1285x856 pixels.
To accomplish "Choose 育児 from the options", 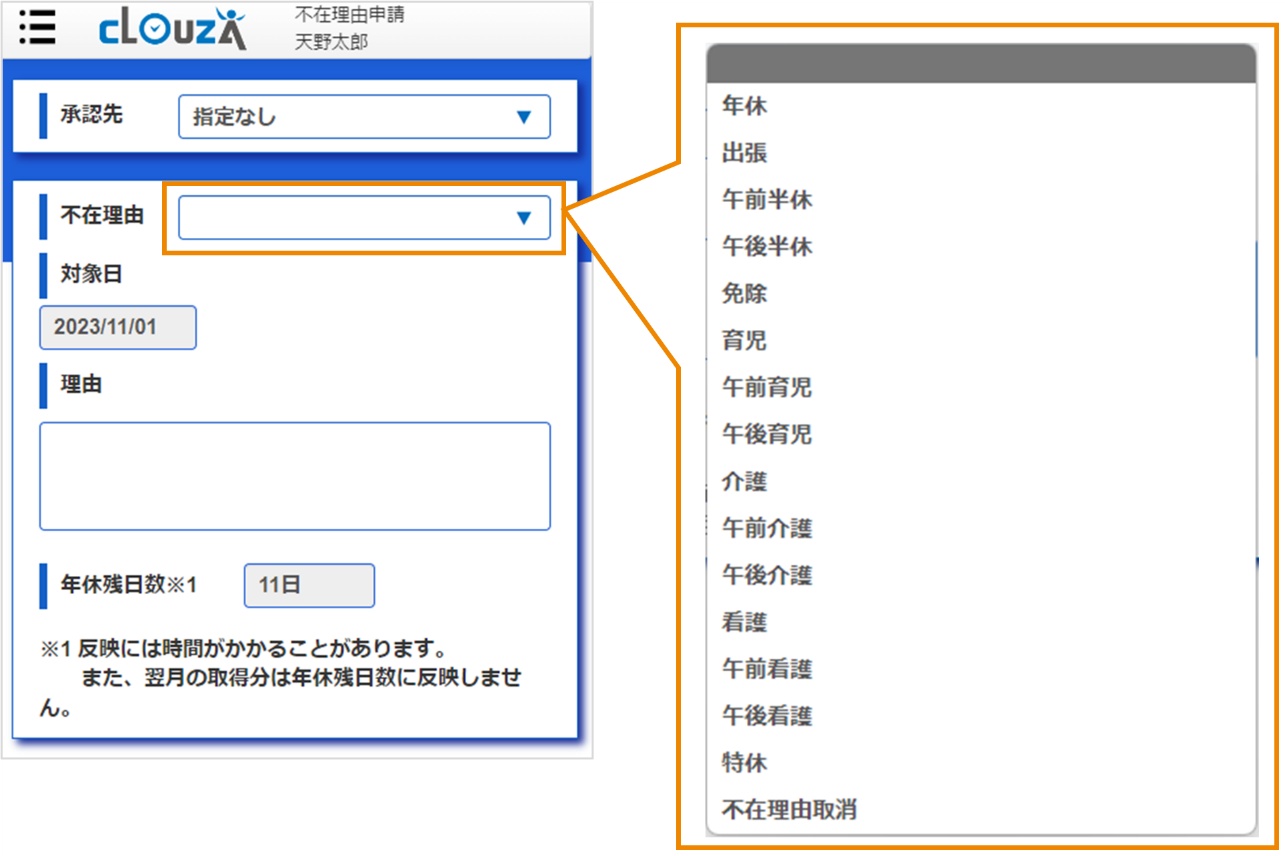I will pyautogui.click(x=742, y=341).
